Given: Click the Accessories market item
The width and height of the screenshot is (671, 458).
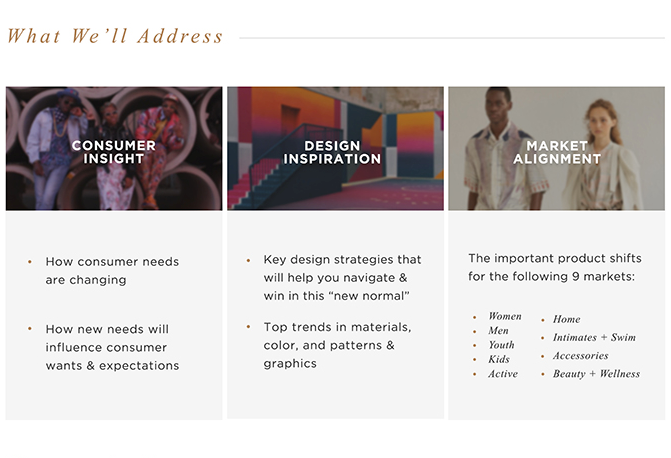Looking at the screenshot, I should [x=581, y=355].
